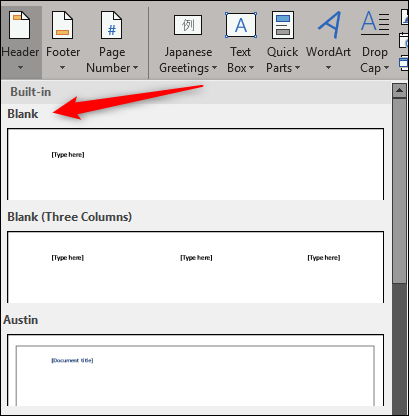Screen dimensions: 409x416
Task: Click the Built-in section heading
Action: [x=31, y=92]
